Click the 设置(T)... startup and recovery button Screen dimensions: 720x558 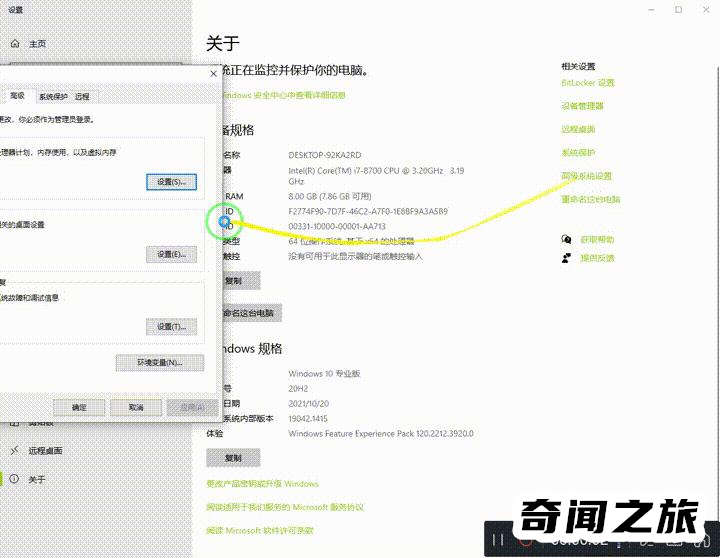tap(171, 327)
